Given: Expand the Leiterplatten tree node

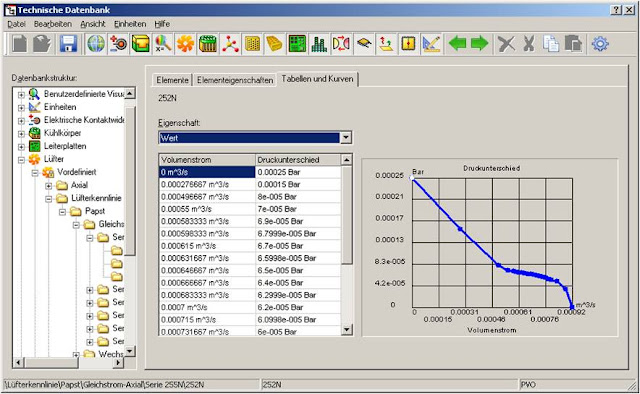Looking at the screenshot, I should [x=21, y=147].
